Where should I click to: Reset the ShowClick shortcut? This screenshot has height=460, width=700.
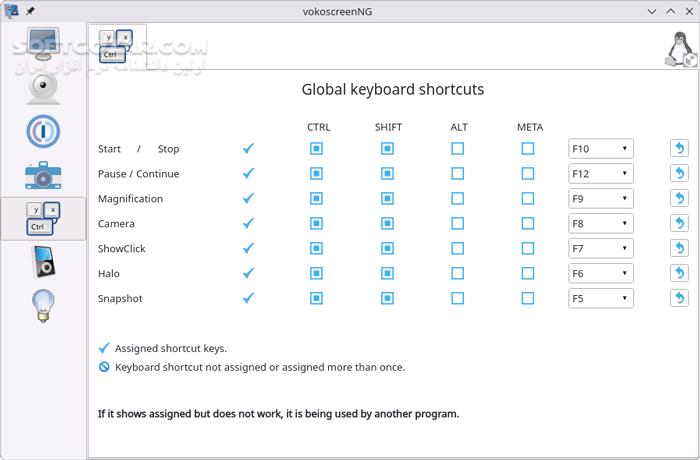pyautogui.click(x=679, y=248)
